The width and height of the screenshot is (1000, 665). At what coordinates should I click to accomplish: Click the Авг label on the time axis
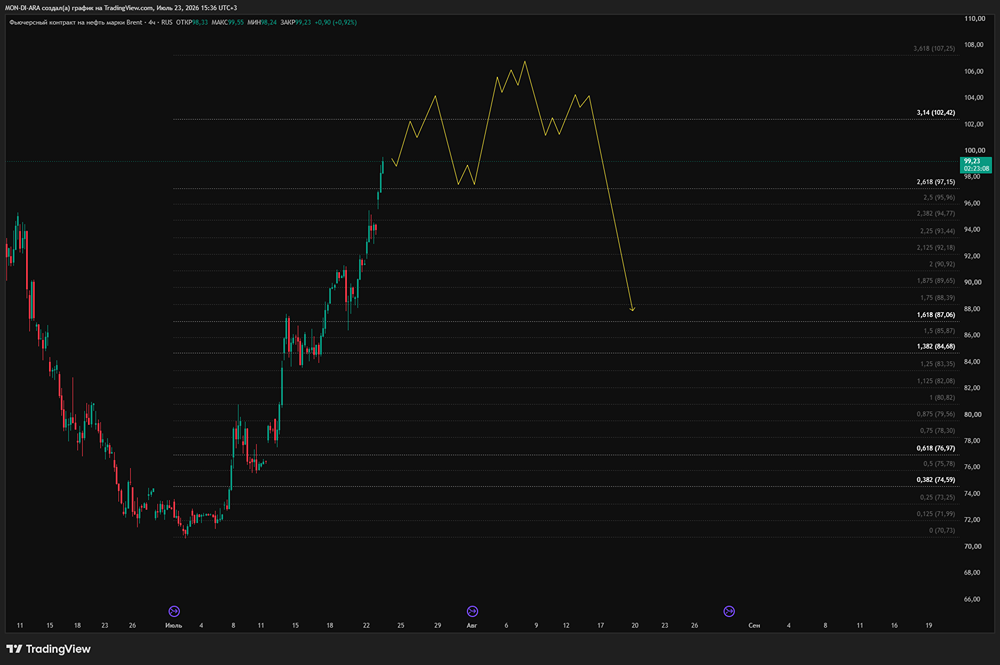pos(472,625)
